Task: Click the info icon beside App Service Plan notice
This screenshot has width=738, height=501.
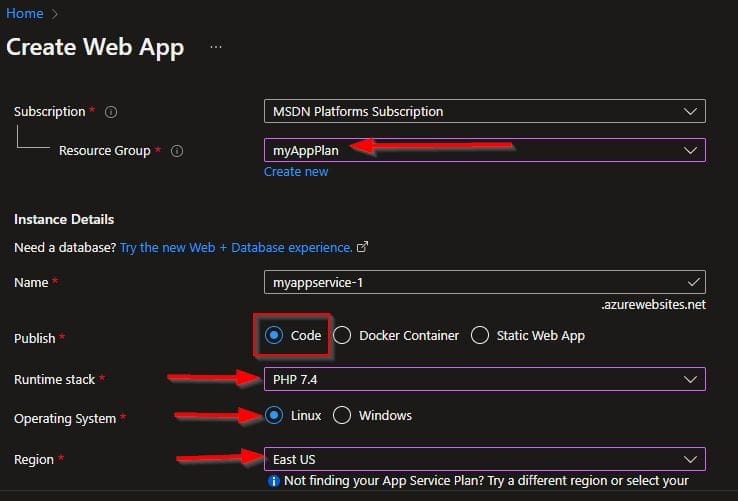Action: click(x=272, y=480)
